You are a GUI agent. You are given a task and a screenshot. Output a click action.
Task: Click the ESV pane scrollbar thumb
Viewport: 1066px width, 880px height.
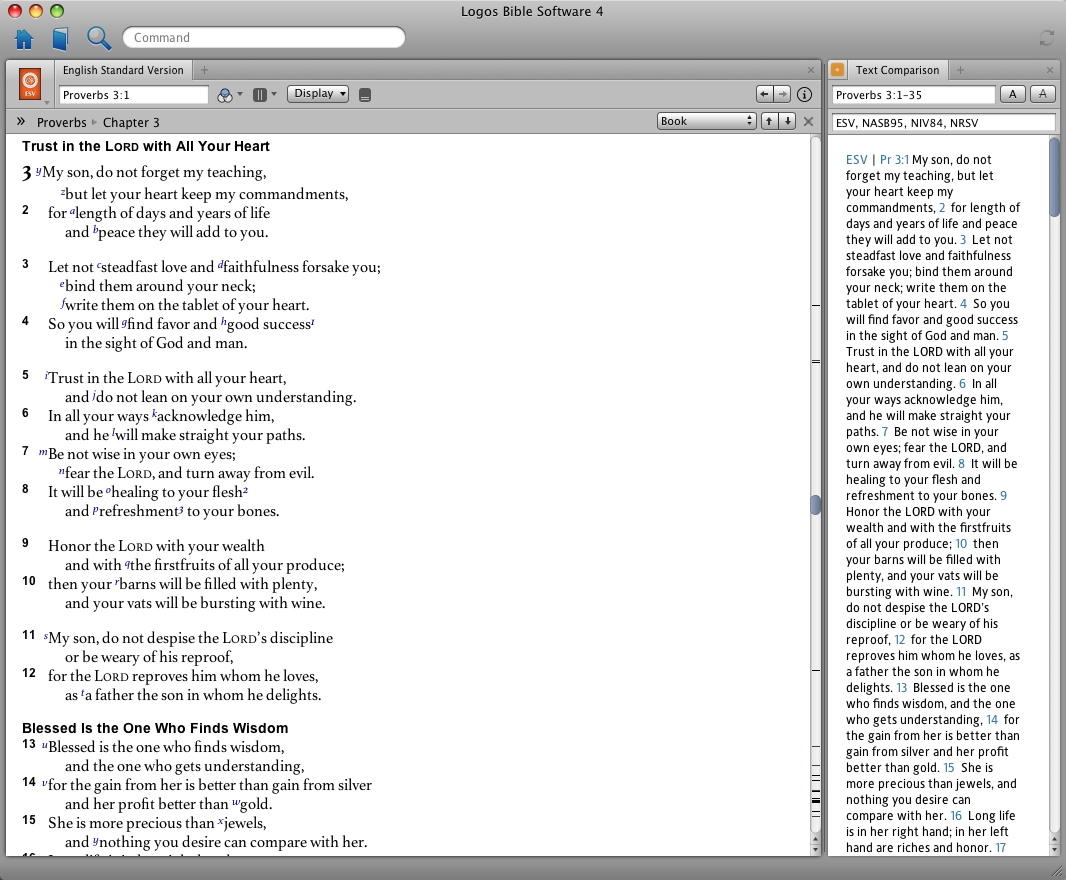click(816, 505)
